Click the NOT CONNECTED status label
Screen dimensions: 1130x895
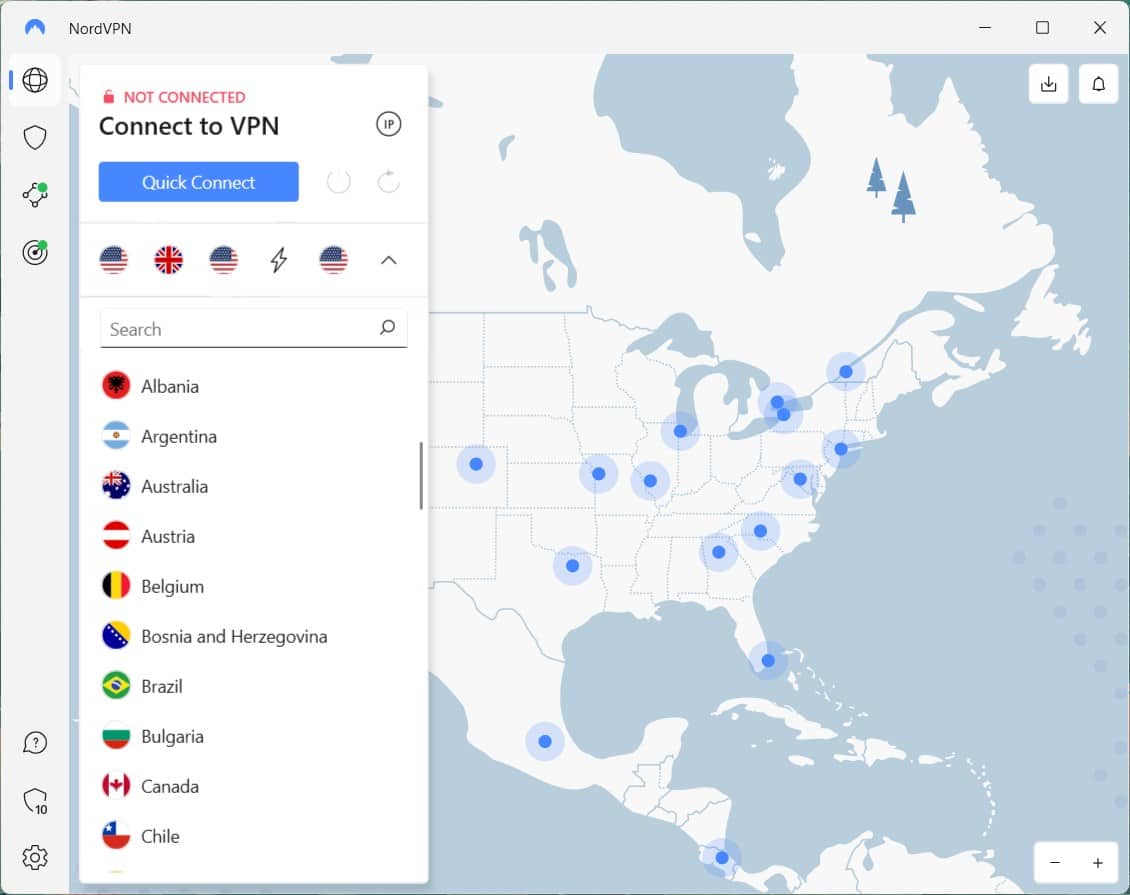[x=184, y=97]
